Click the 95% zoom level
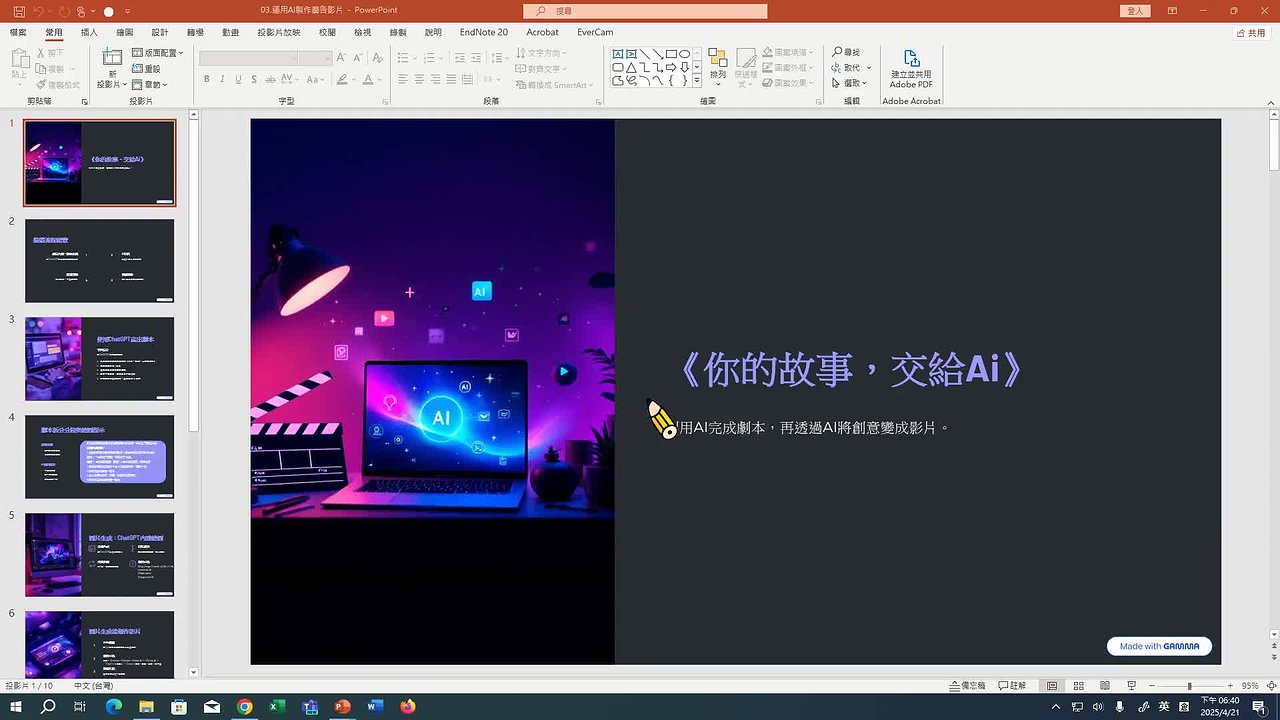 1250,686
